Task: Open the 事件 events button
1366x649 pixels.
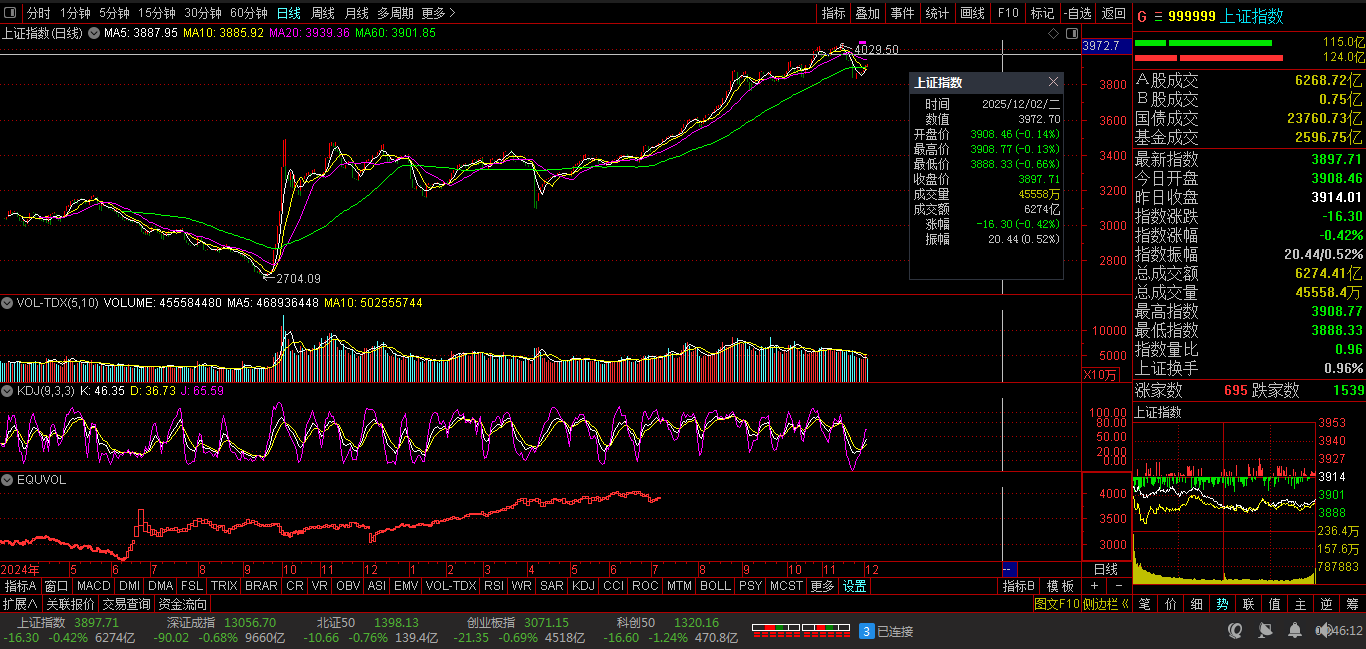Action: coord(902,13)
